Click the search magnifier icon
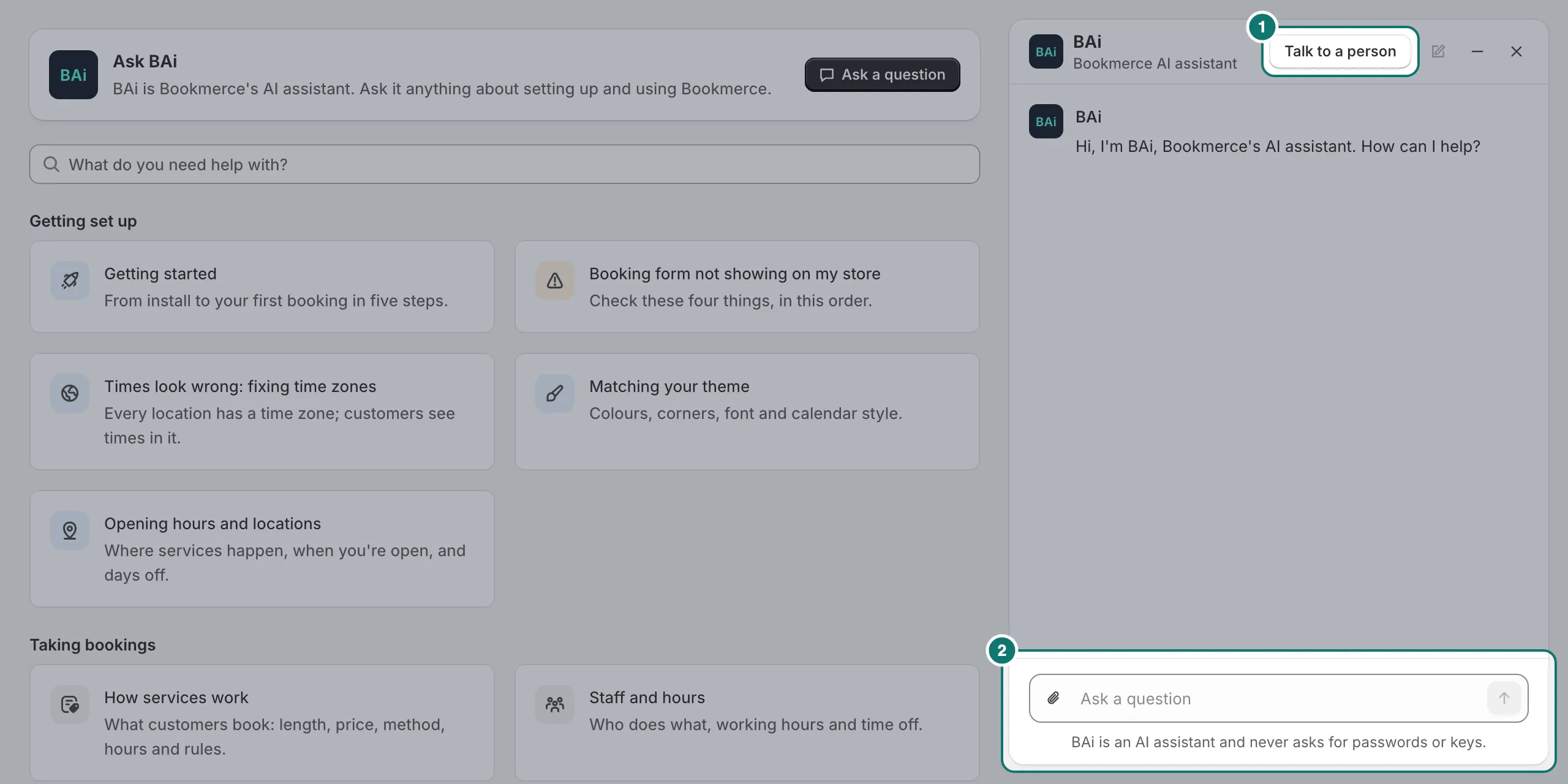The width and height of the screenshot is (1568, 784). click(x=51, y=164)
